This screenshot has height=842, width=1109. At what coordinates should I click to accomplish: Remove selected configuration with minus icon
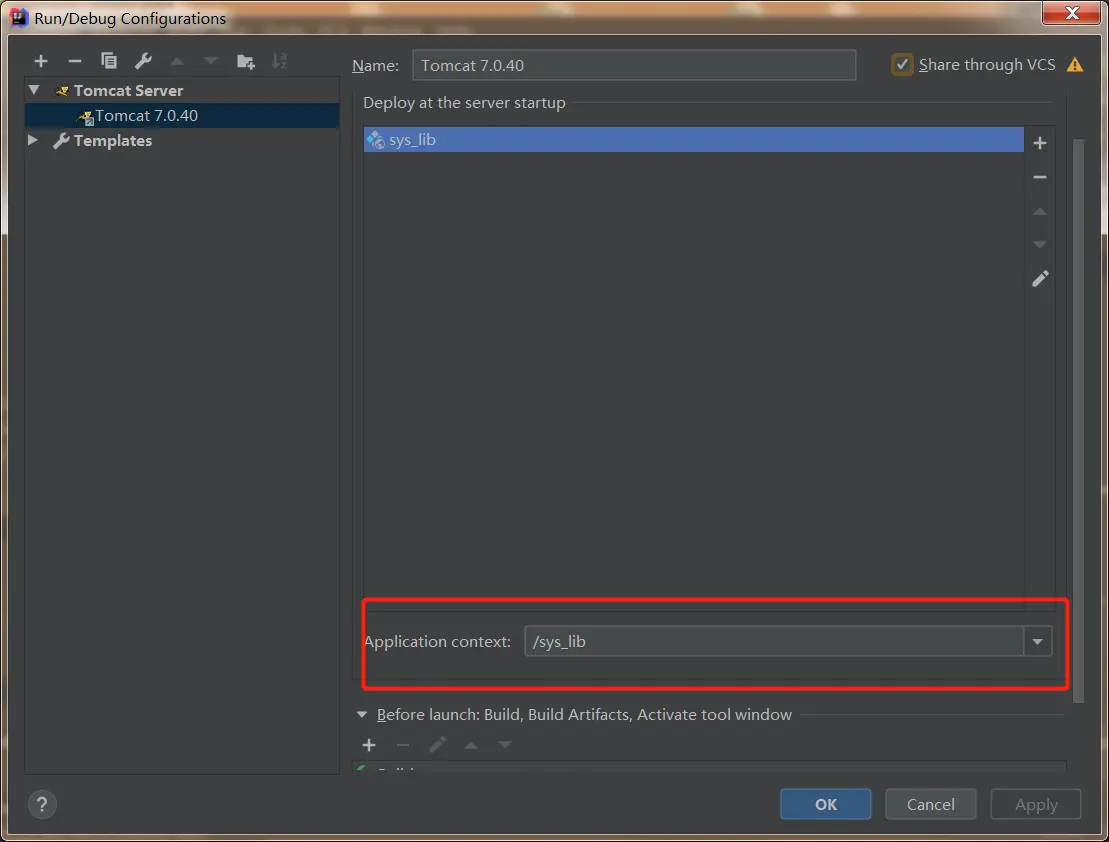(74, 62)
